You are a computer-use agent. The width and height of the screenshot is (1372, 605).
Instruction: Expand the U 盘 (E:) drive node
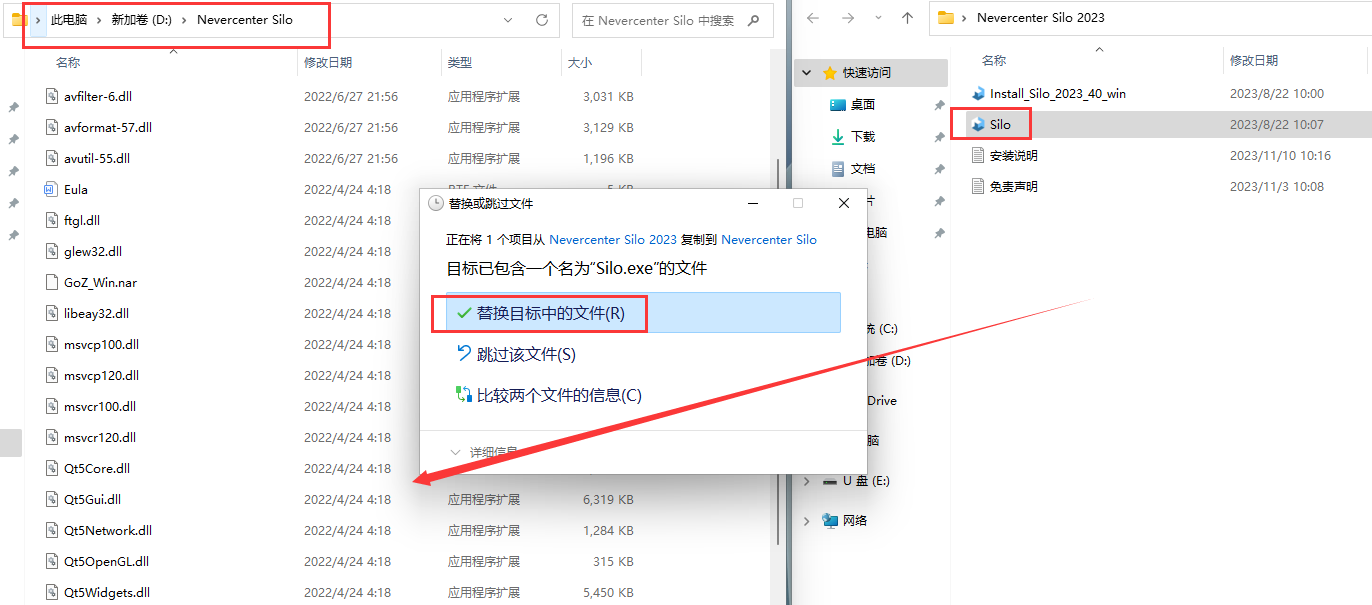(807, 481)
